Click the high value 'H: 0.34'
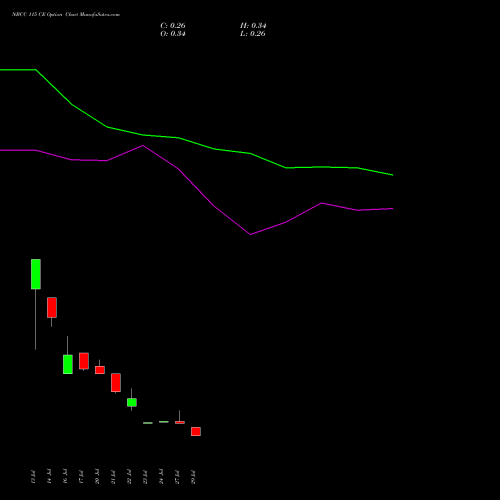The image size is (500, 500). [x=253, y=26]
